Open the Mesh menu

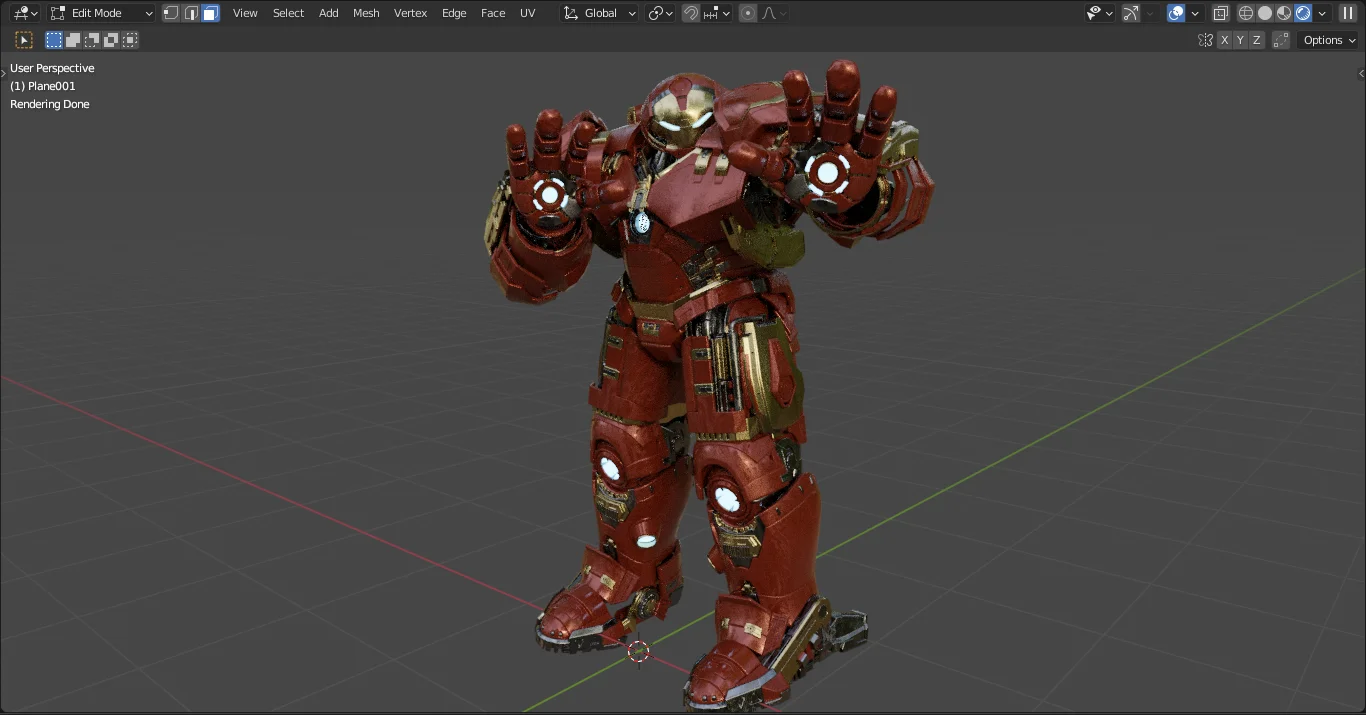[x=366, y=13]
